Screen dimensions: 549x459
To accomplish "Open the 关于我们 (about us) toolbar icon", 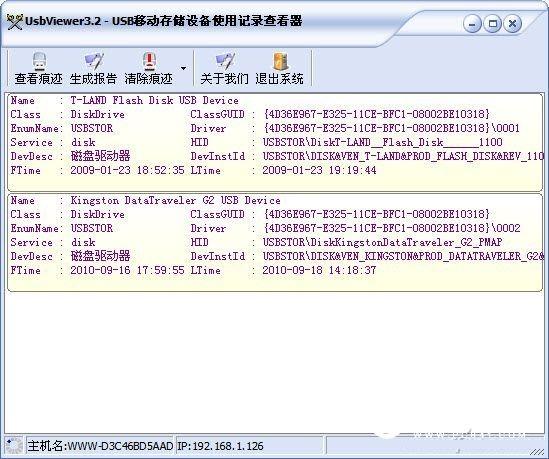I will (x=224, y=62).
